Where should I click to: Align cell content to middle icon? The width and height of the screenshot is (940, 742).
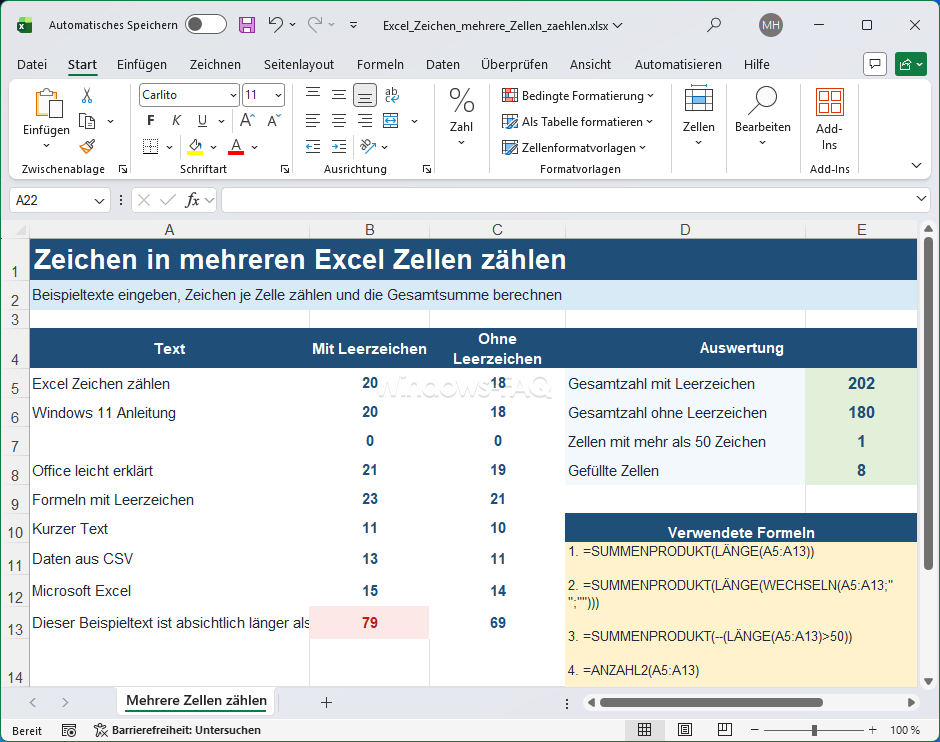[x=339, y=95]
